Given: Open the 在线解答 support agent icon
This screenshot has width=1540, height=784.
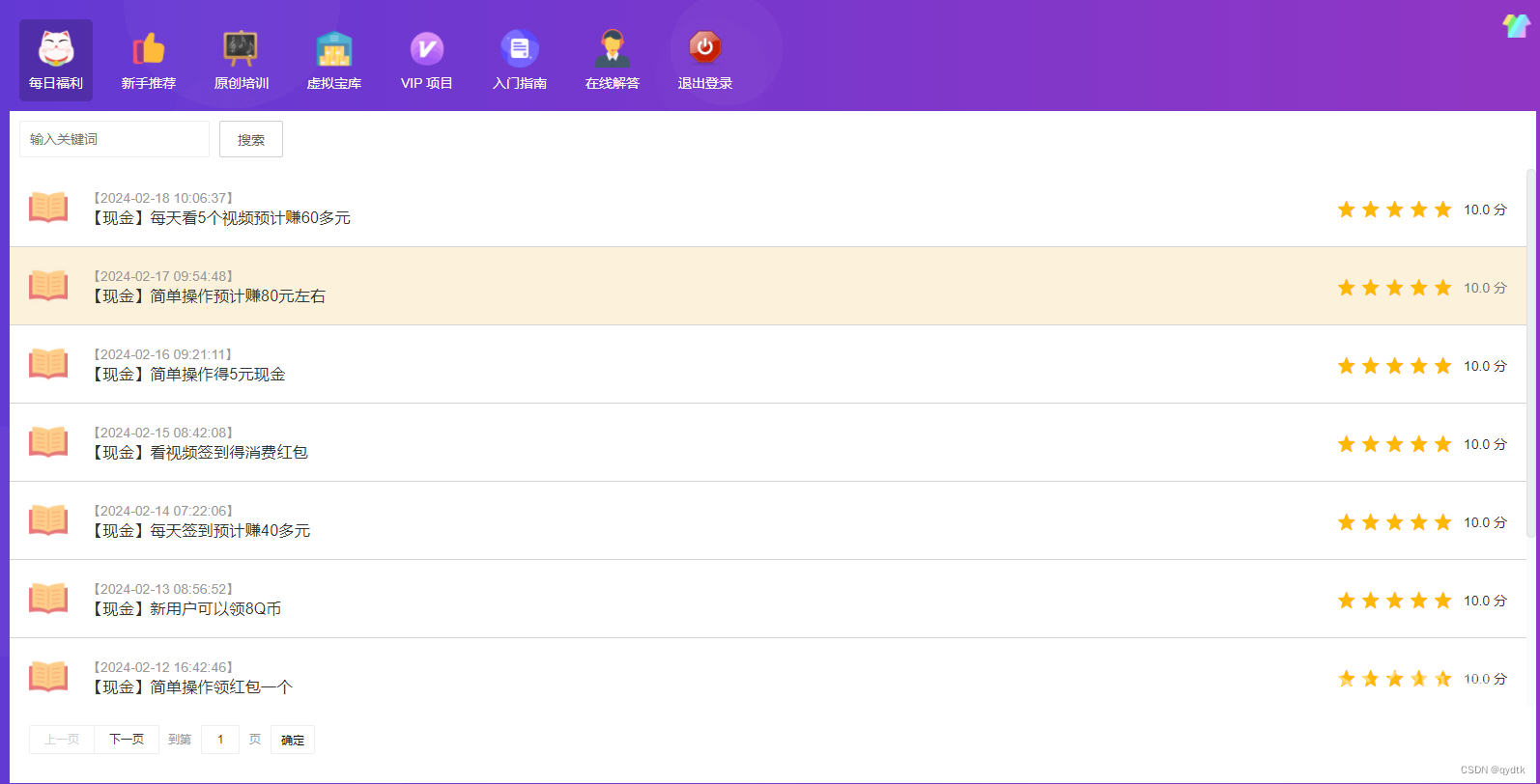Looking at the screenshot, I should [x=613, y=47].
